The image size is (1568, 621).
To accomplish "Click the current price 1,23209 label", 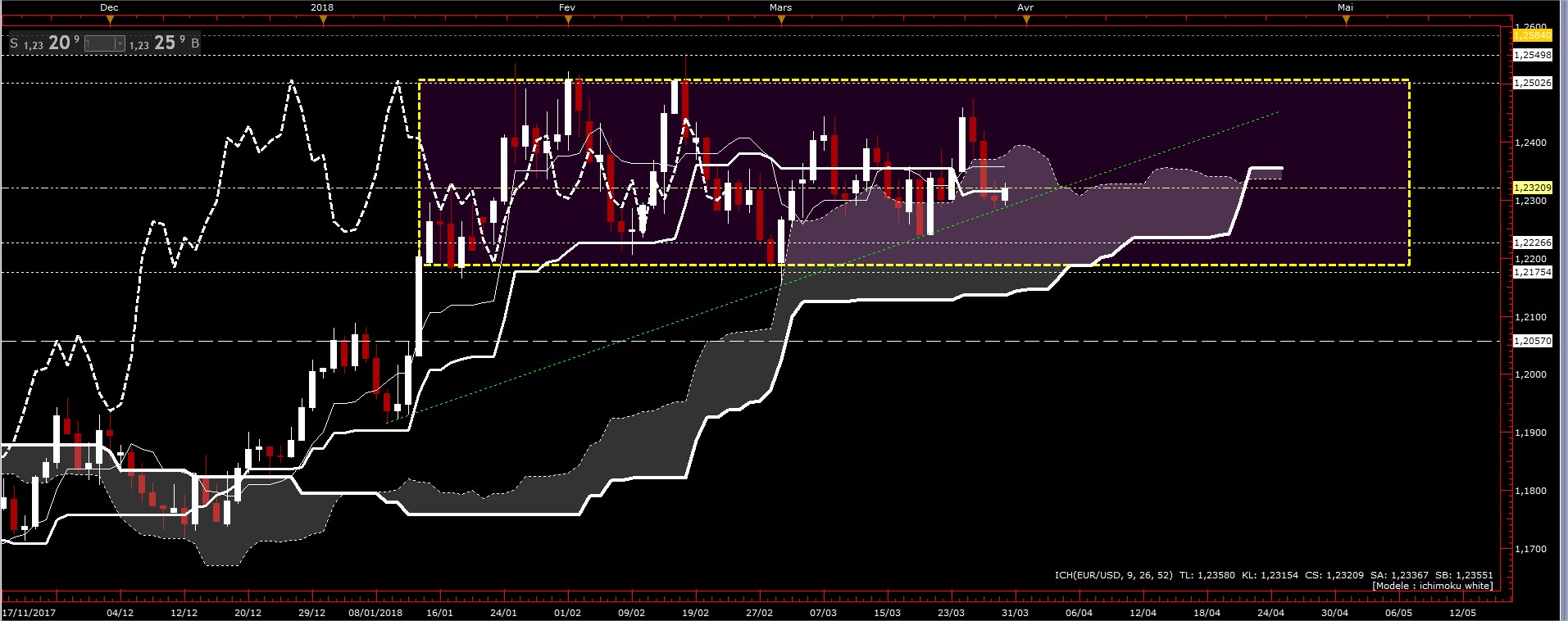I will point(1532,188).
